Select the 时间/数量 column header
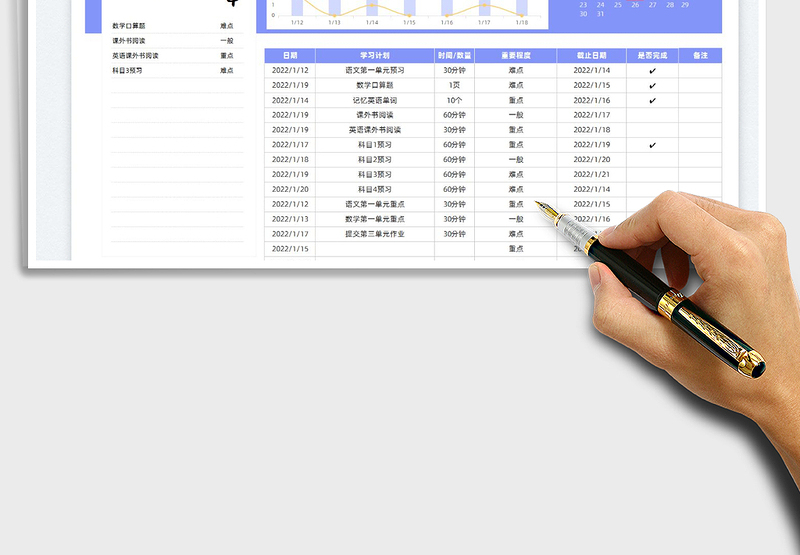The width and height of the screenshot is (800, 555). pos(454,55)
